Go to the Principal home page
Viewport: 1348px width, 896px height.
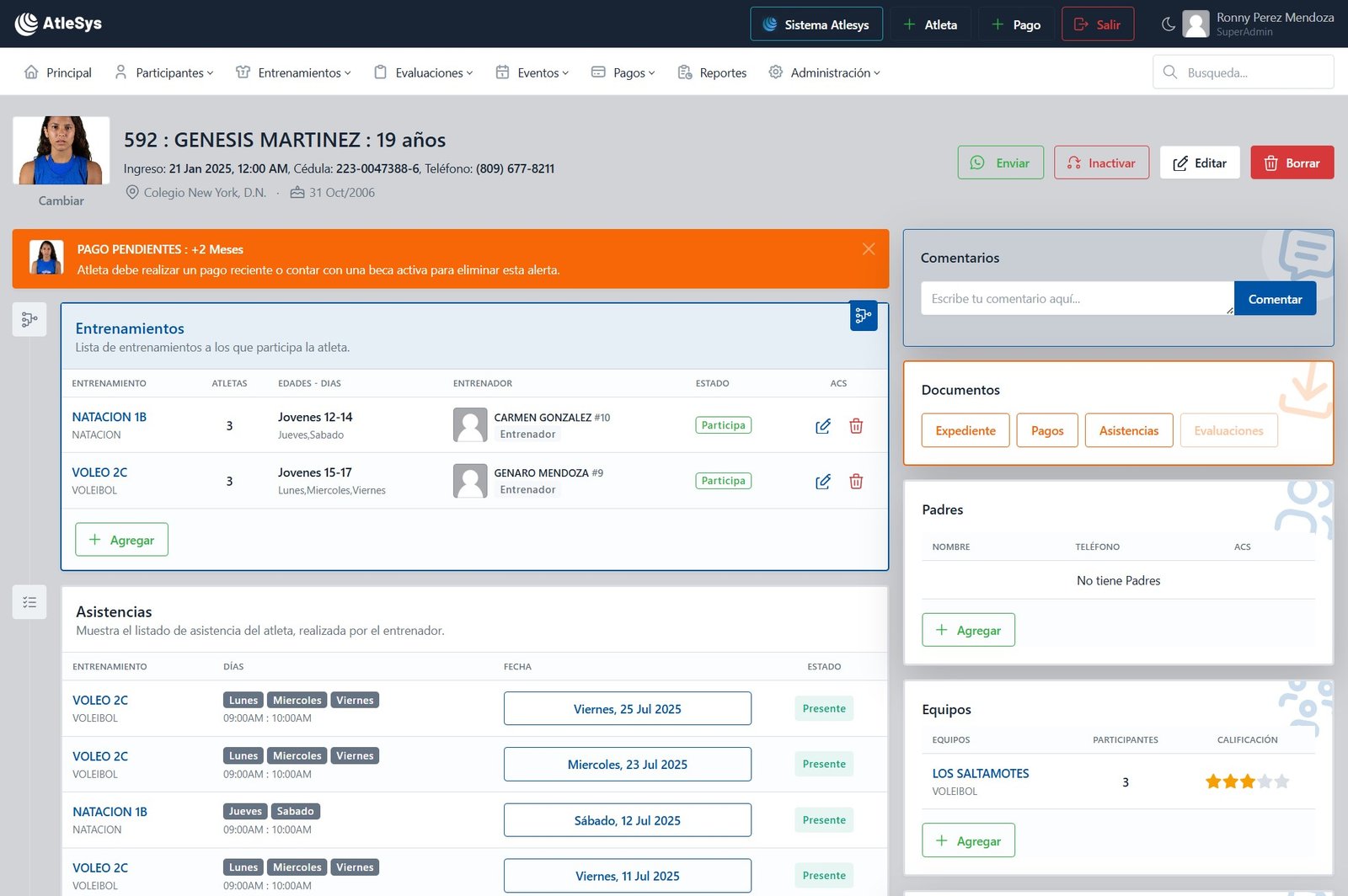pyautogui.click(x=58, y=72)
